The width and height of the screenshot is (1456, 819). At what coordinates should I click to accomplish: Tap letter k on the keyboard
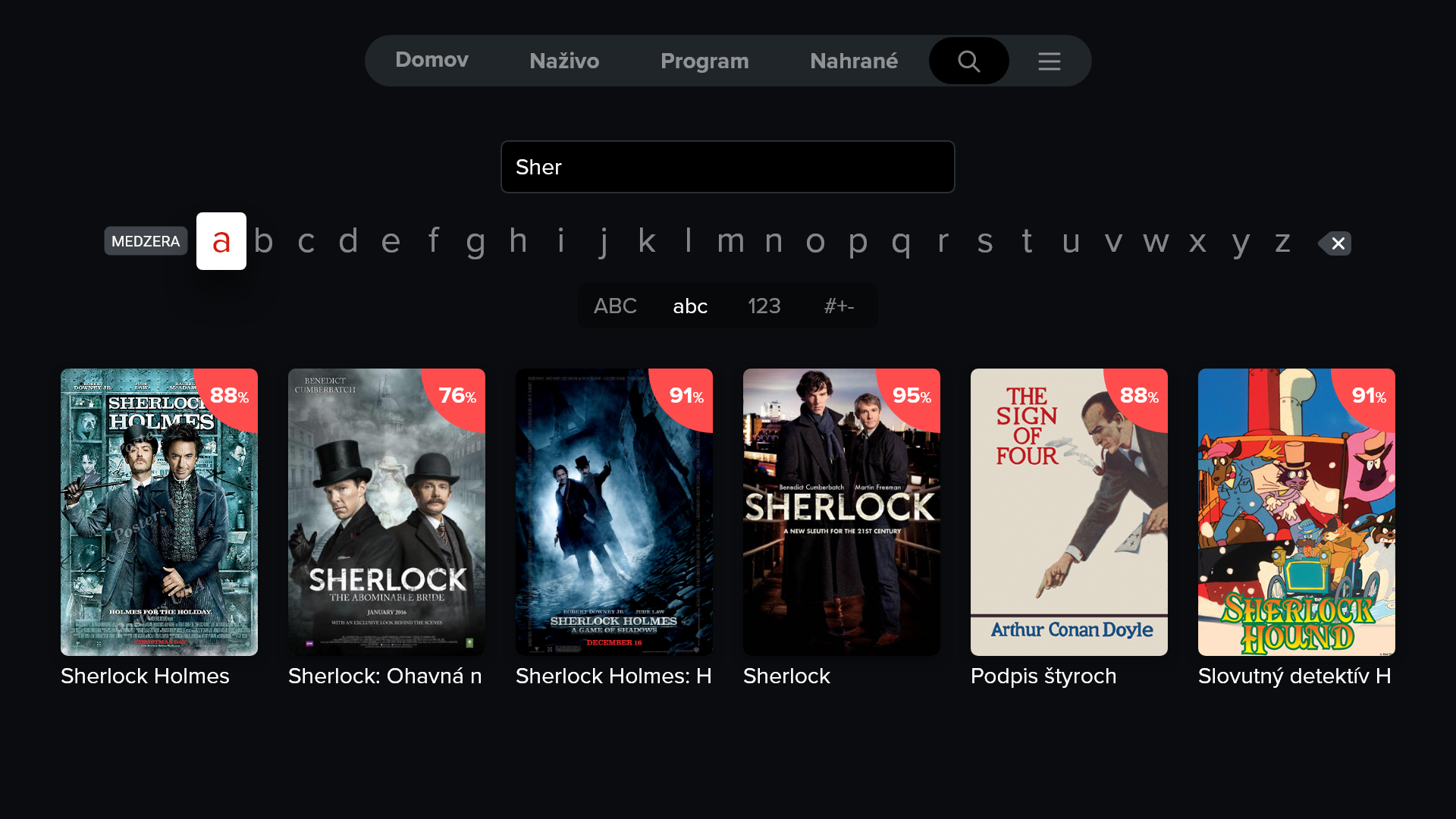point(646,241)
